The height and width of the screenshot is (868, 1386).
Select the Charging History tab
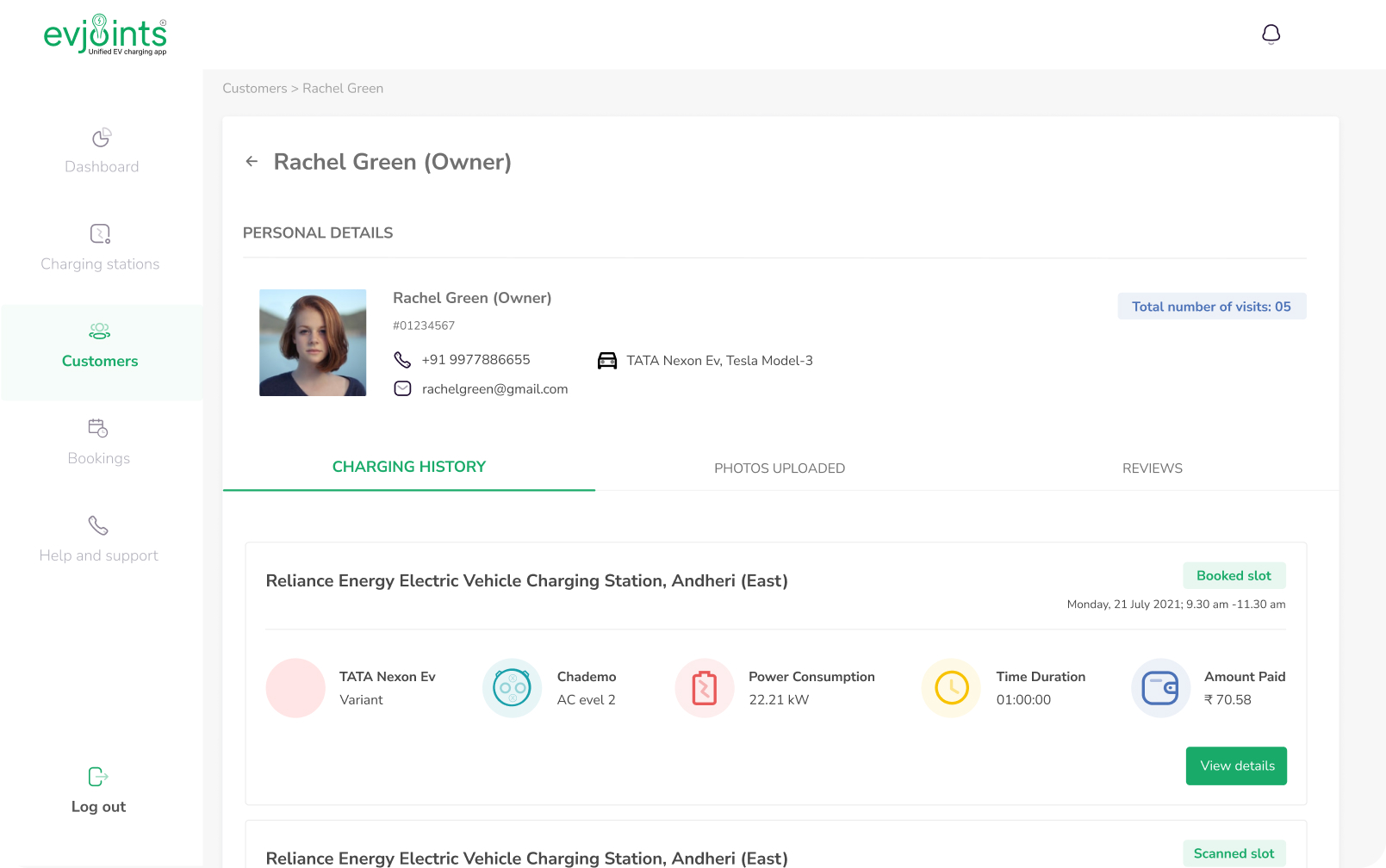point(409,467)
